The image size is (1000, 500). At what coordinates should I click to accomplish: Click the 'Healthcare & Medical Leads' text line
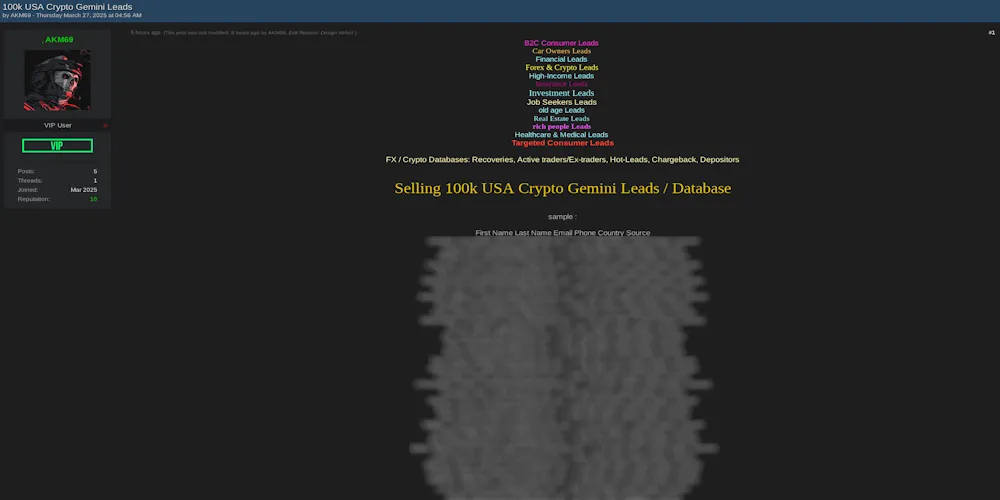(x=561, y=135)
